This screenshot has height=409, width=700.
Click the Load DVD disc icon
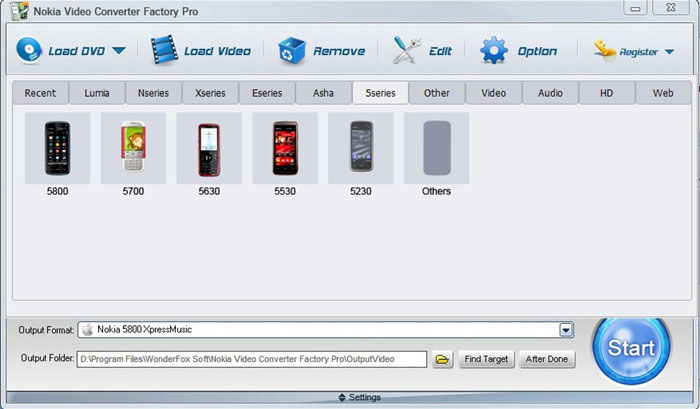point(29,50)
